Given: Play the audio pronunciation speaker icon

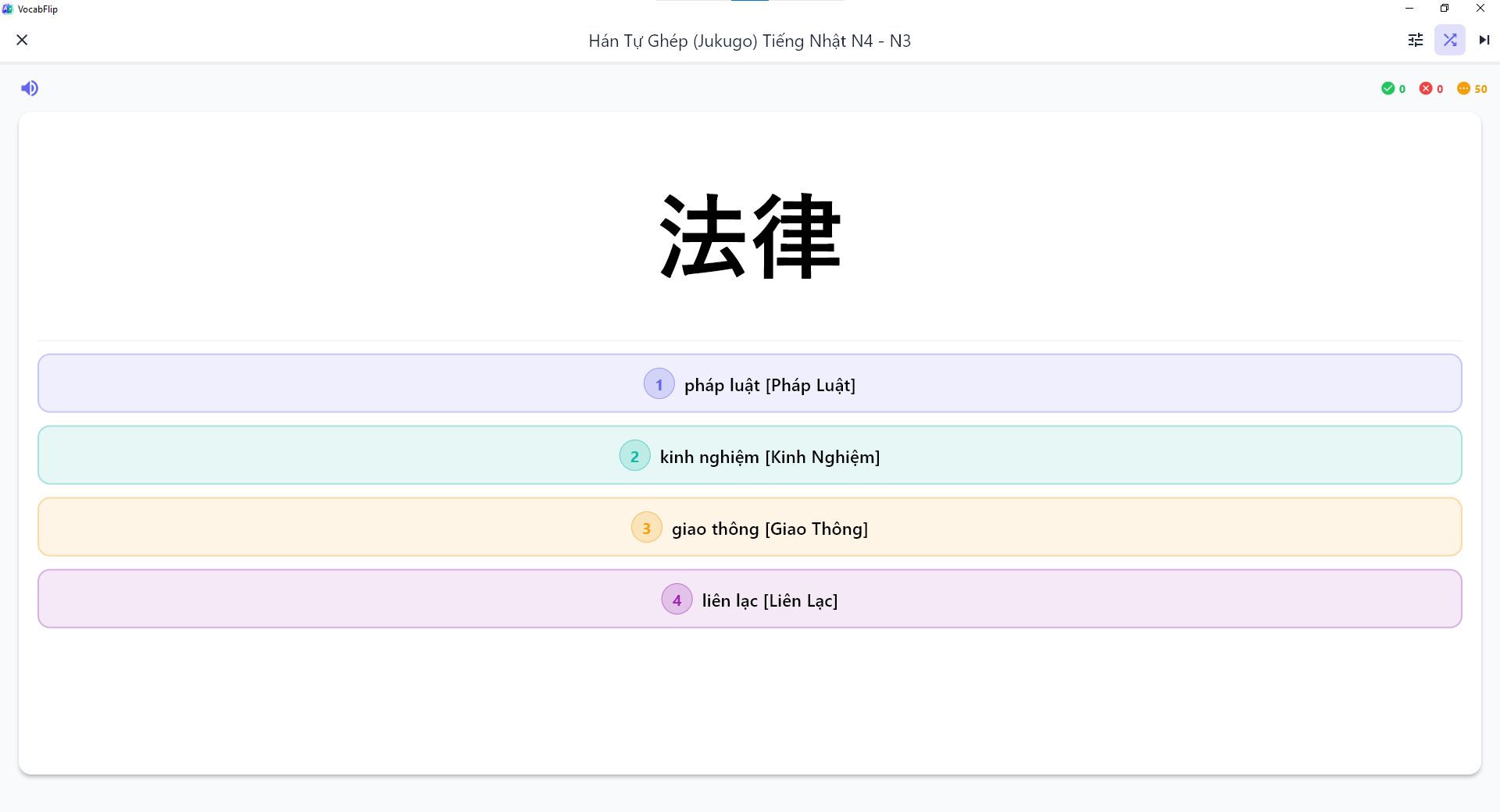Looking at the screenshot, I should click(x=30, y=88).
